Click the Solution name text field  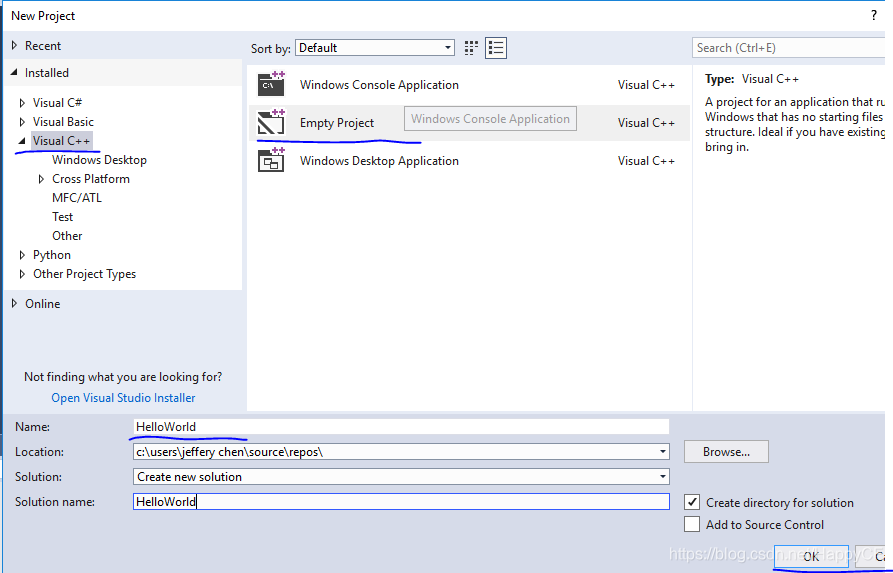[x=401, y=501]
